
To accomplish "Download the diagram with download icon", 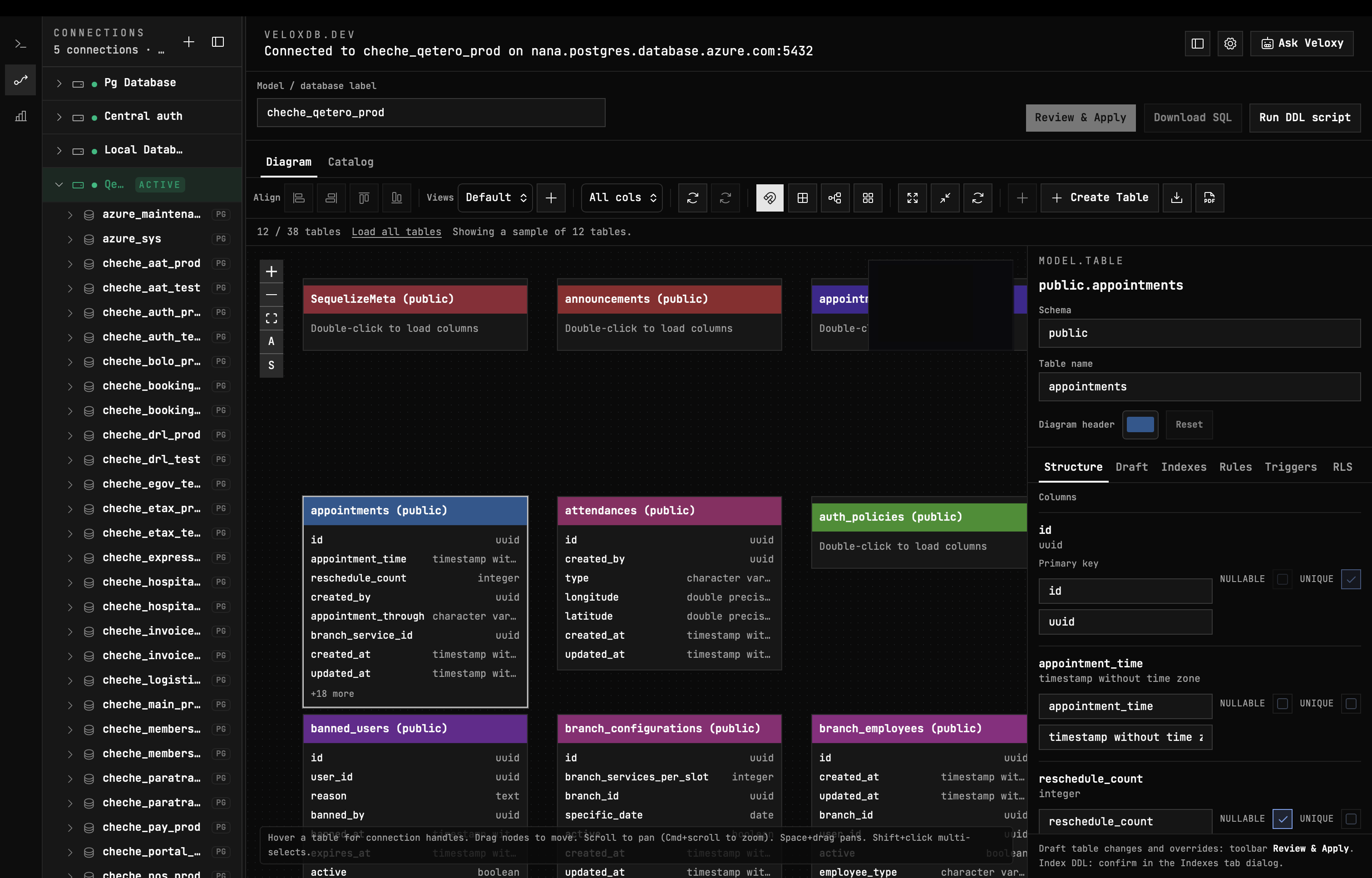I will pyautogui.click(x=1177, y=198).
